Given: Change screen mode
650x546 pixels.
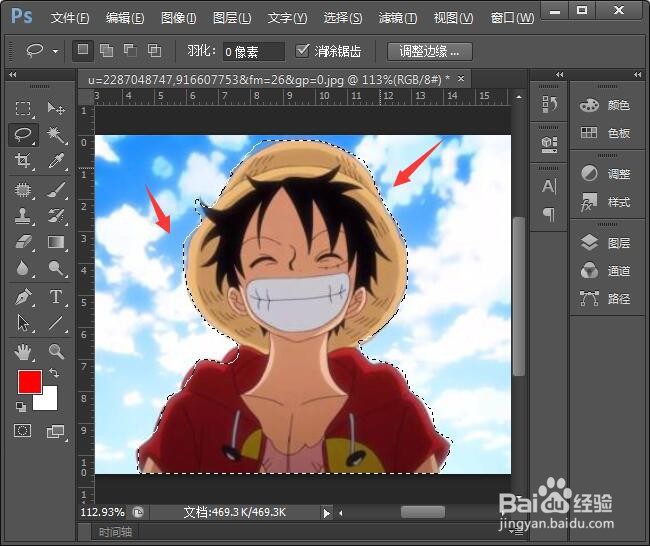Looking at the screenshot, I should [x=56, y=431].
